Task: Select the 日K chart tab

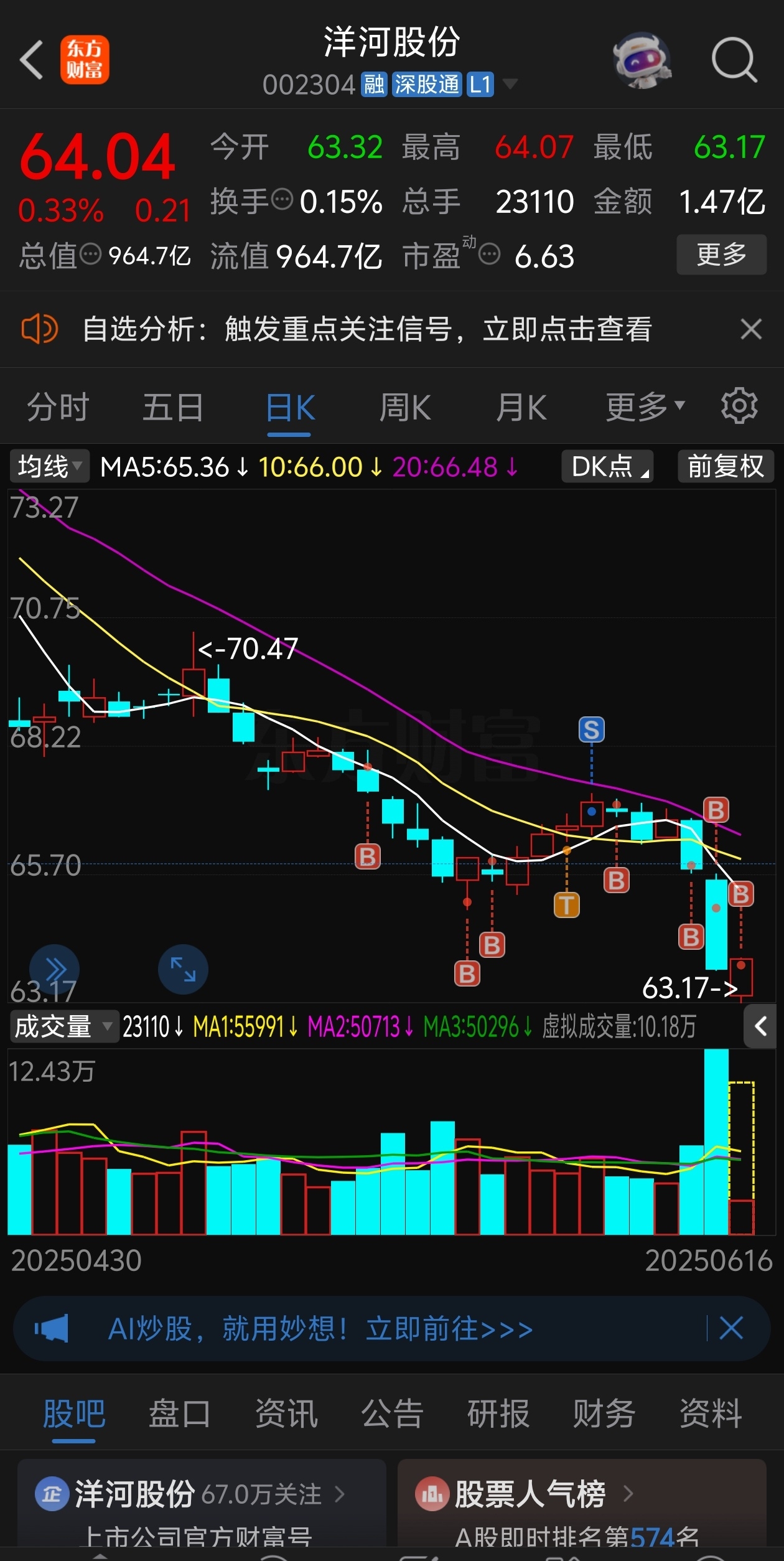Action: 290,408
